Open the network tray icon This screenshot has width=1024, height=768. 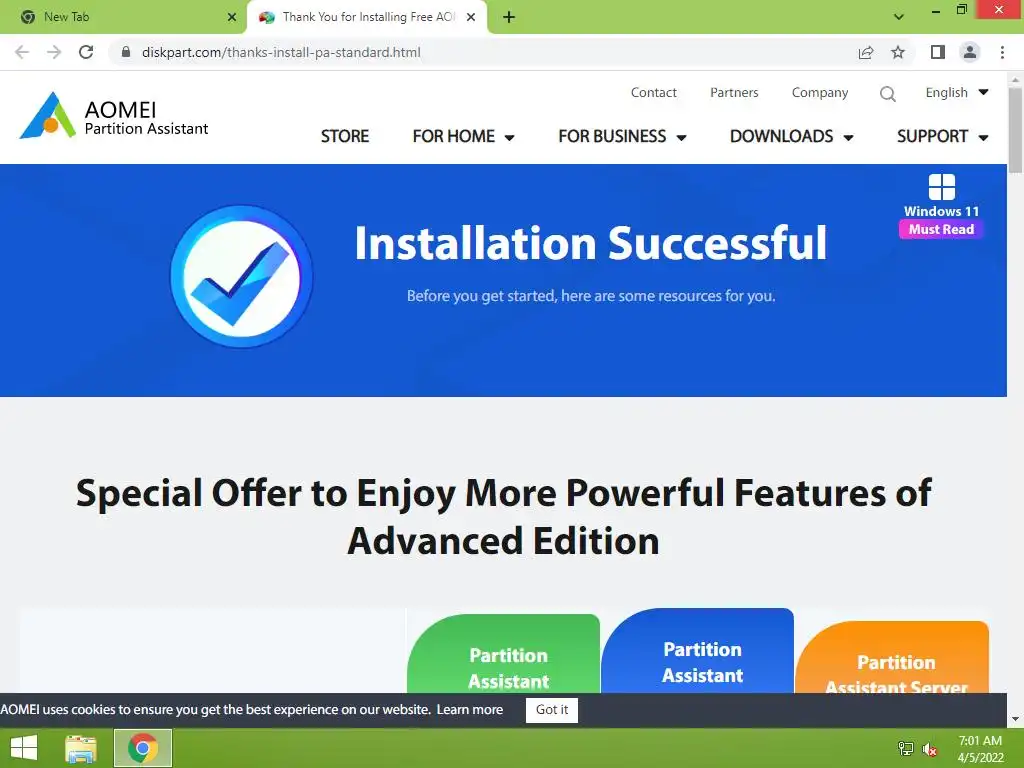click(x=906, y=748)
